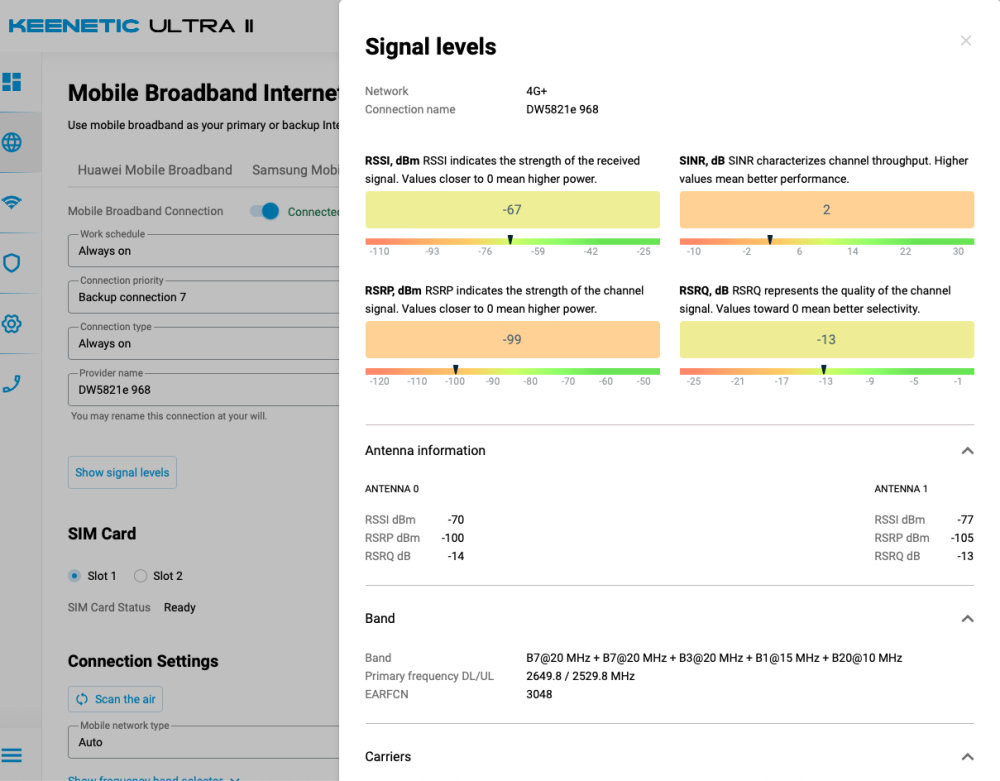Switch to the Huawei Mobile Broadband tab
The width and height of the screenshot is (1000, 781).
pyautogui.click(x=155, y=170)
